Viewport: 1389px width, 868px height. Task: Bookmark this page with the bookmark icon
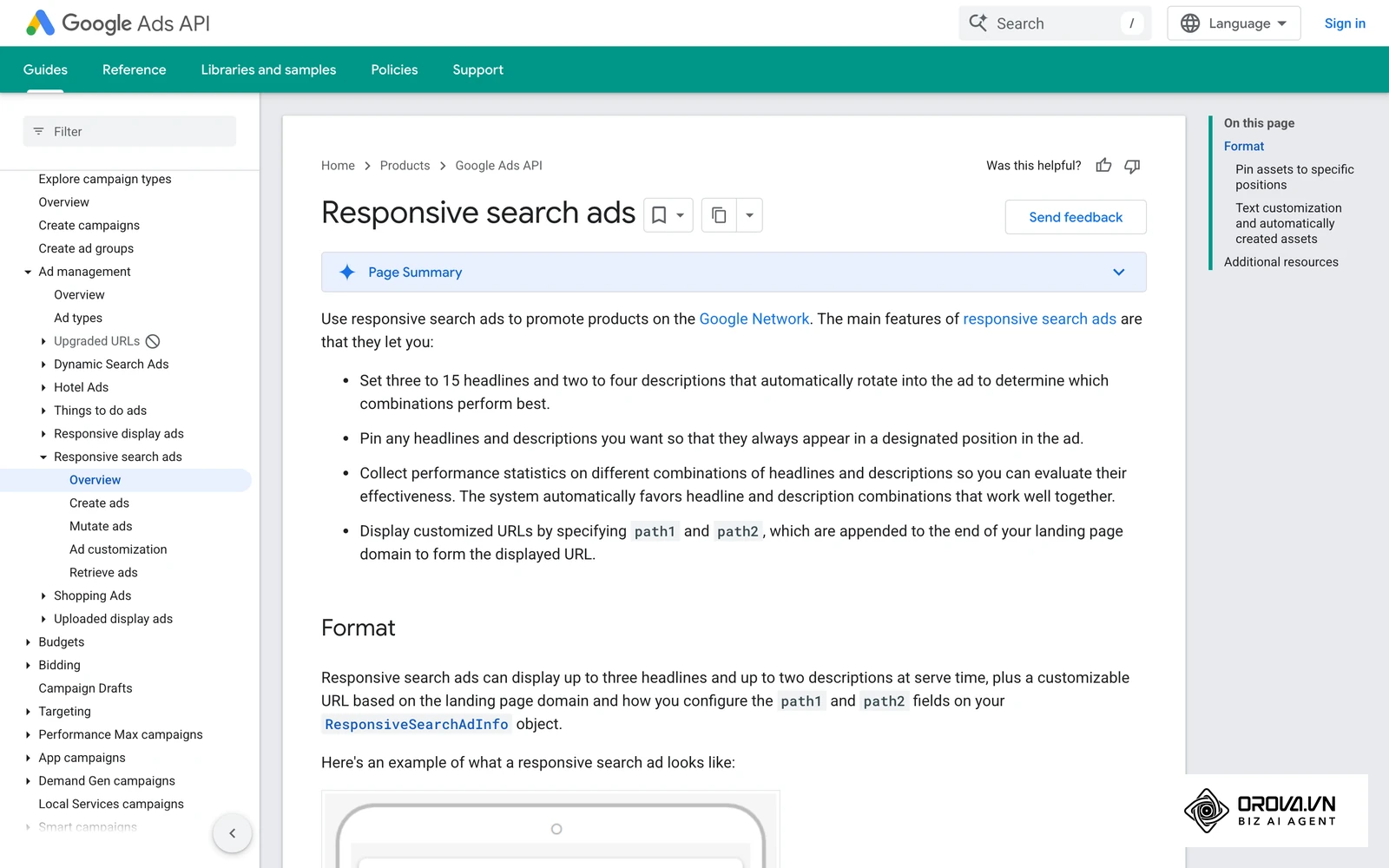pos(659,214)
